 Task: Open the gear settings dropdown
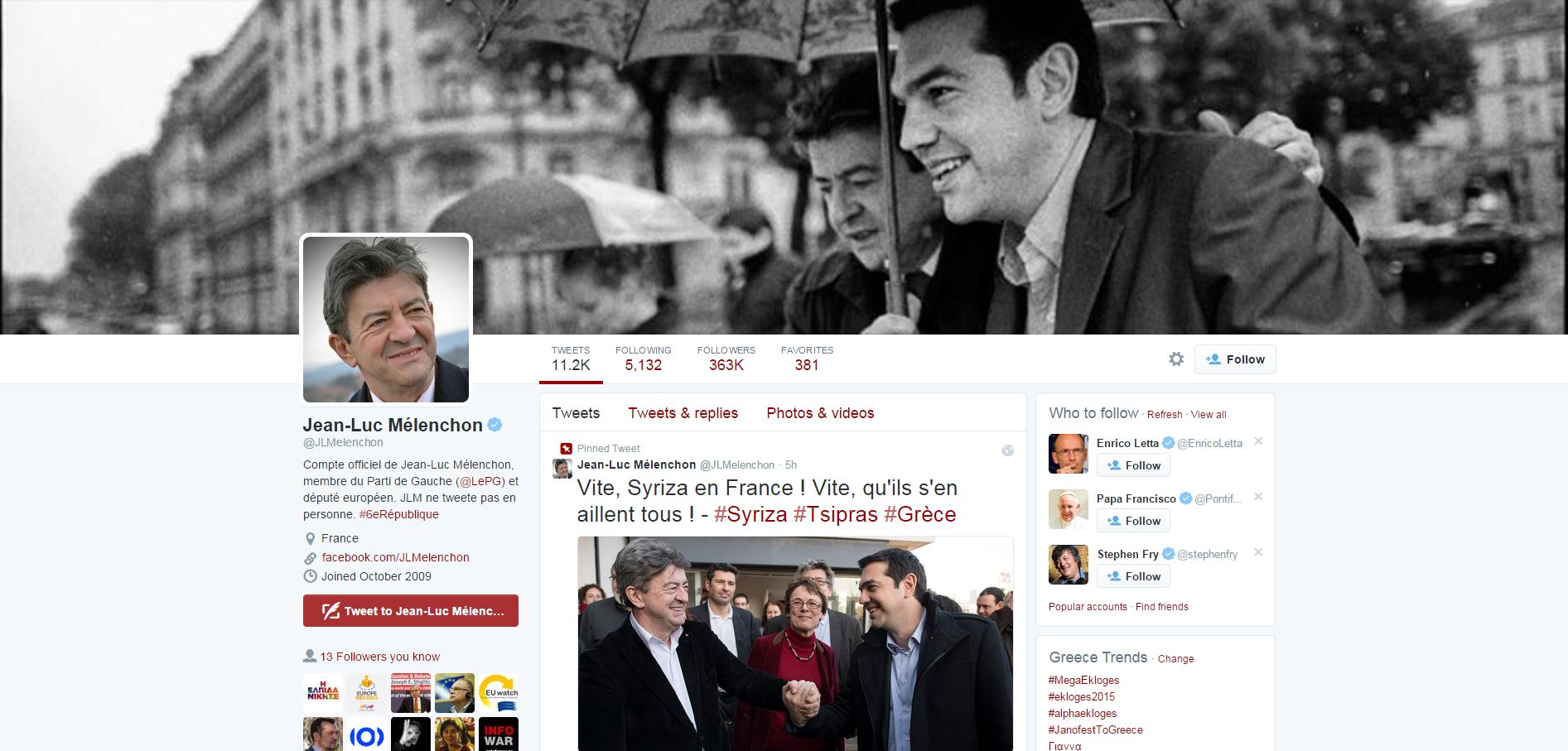(x=1176, y=359)
